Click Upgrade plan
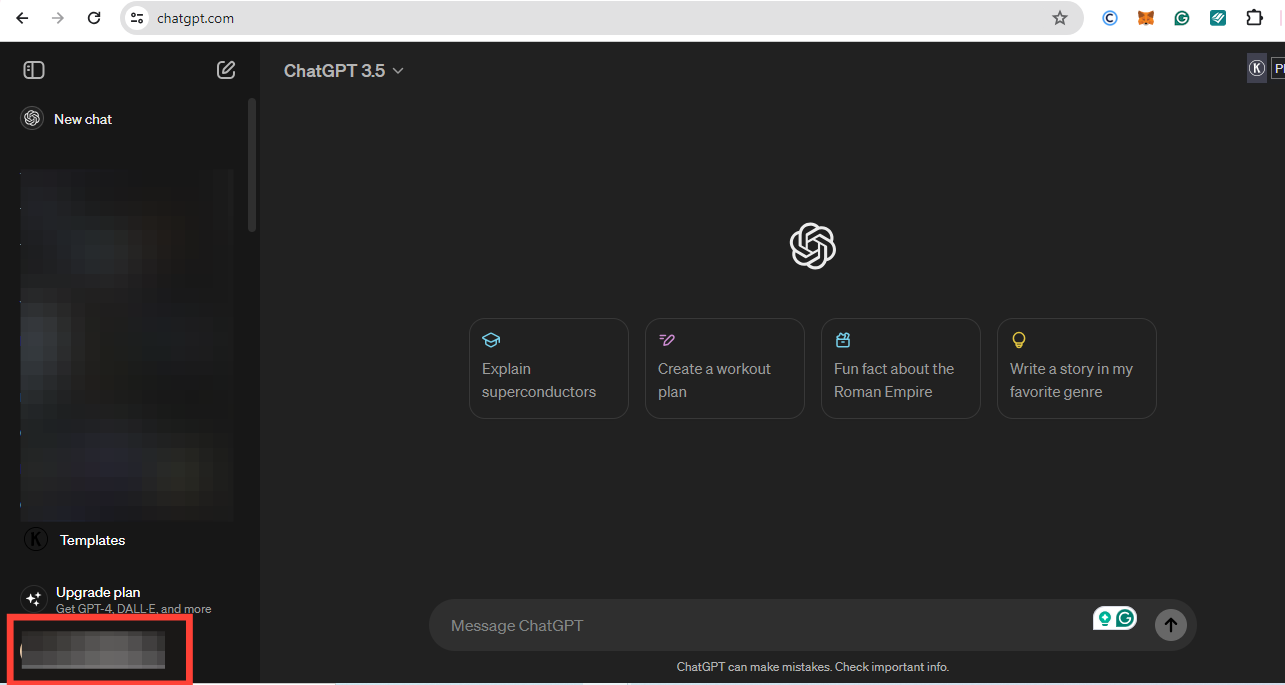The image size is (1285, 685). click(98, 592)
